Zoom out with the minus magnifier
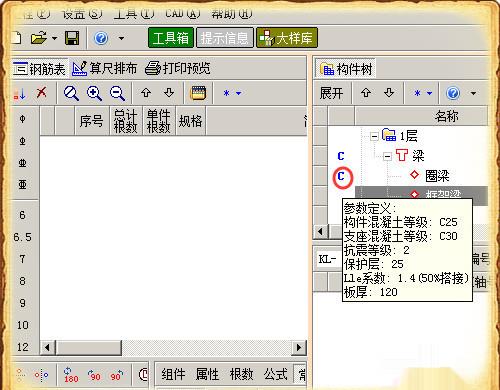 117,93
